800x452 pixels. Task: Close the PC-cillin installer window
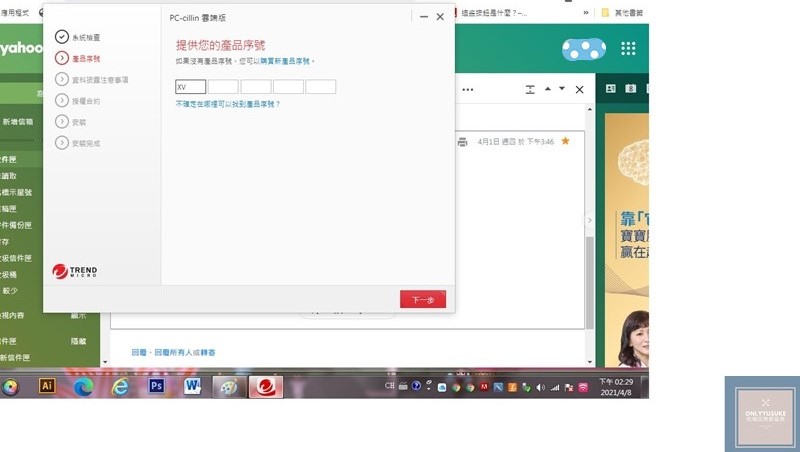click(440, 17)
